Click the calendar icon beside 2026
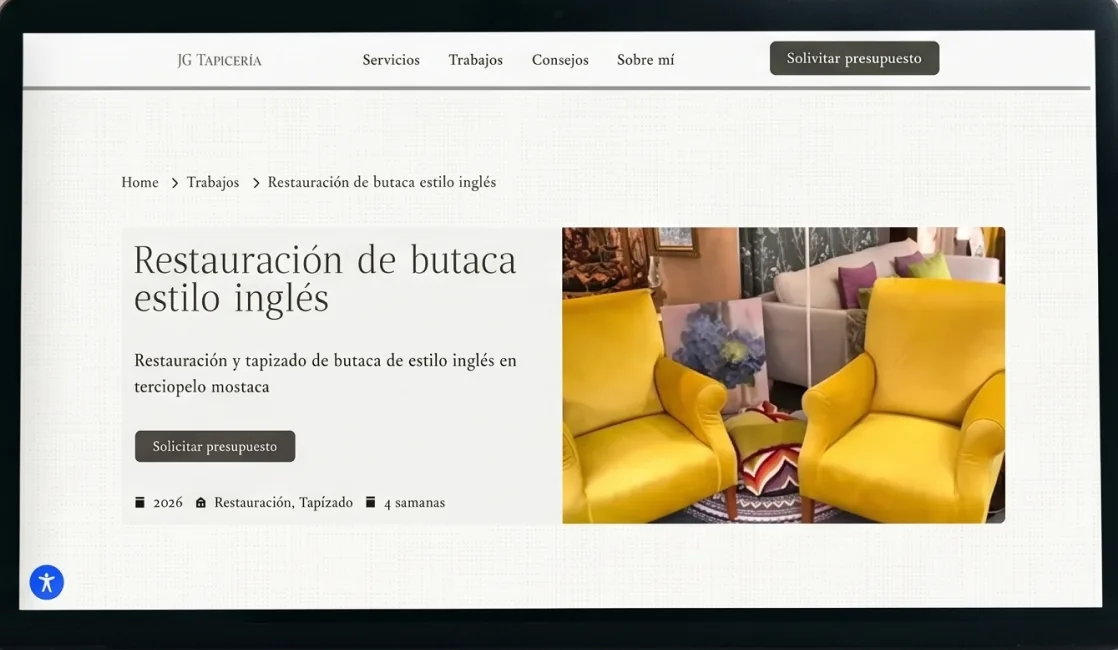 (140, 502)
